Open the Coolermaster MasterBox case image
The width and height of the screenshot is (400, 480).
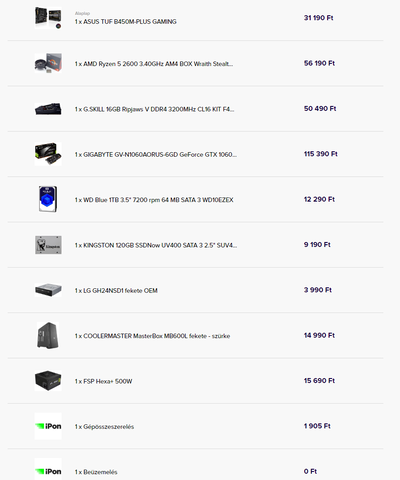pyautogui.click(x=48, y=335)
